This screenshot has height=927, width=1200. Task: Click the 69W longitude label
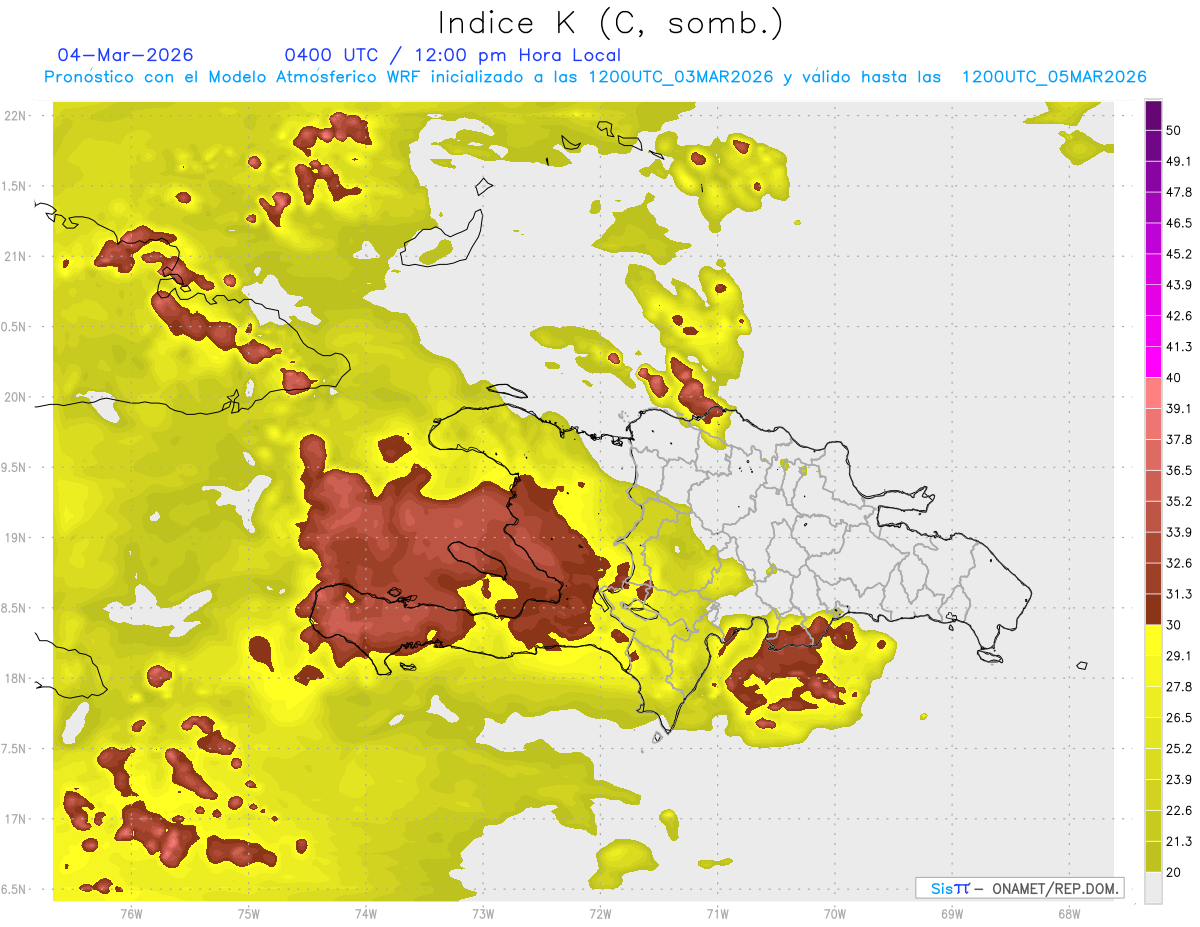tap(952, 913)
